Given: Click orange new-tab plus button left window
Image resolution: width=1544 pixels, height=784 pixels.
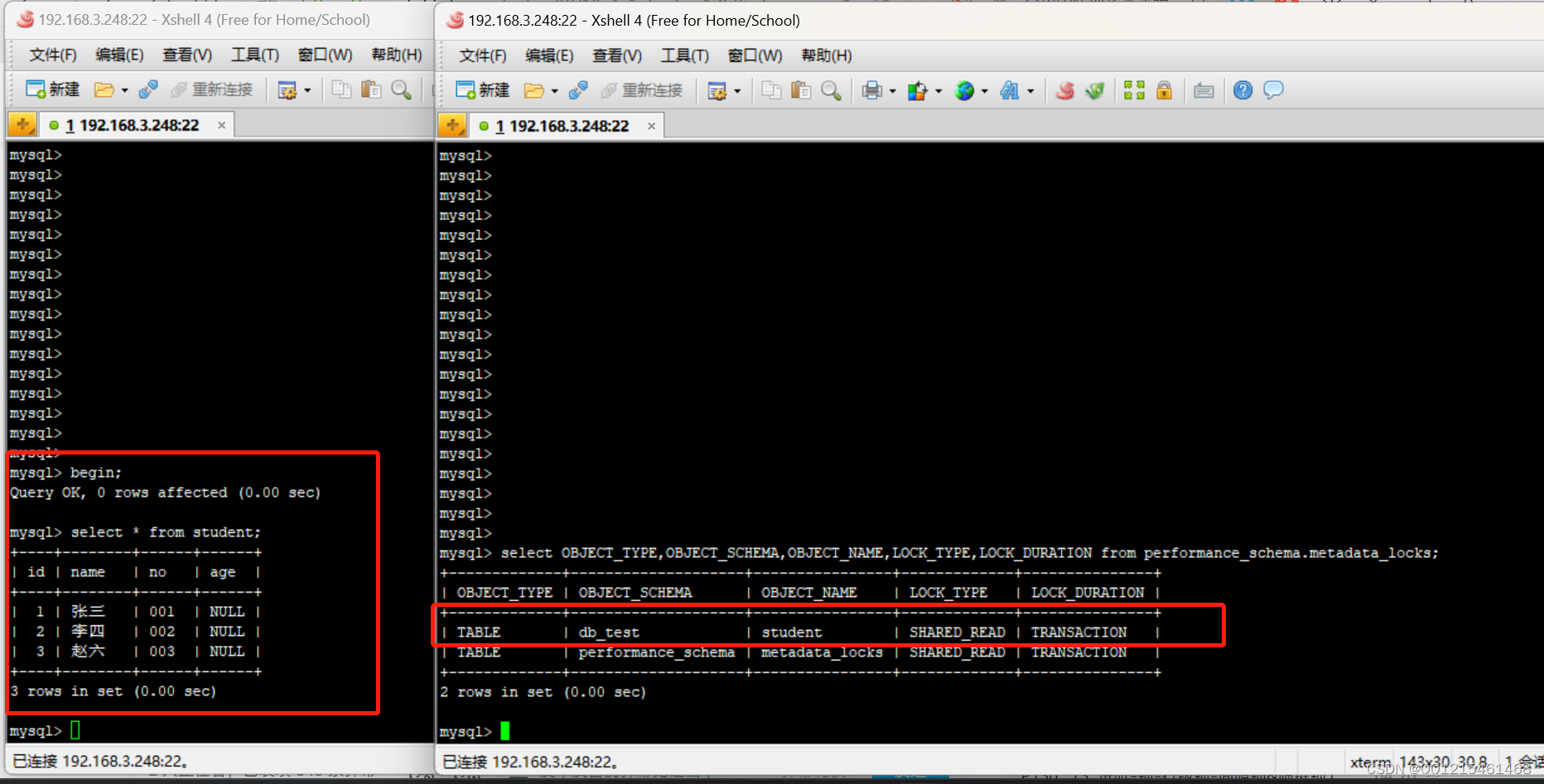Looking at the screenshot, I should [x=22, y=125].
